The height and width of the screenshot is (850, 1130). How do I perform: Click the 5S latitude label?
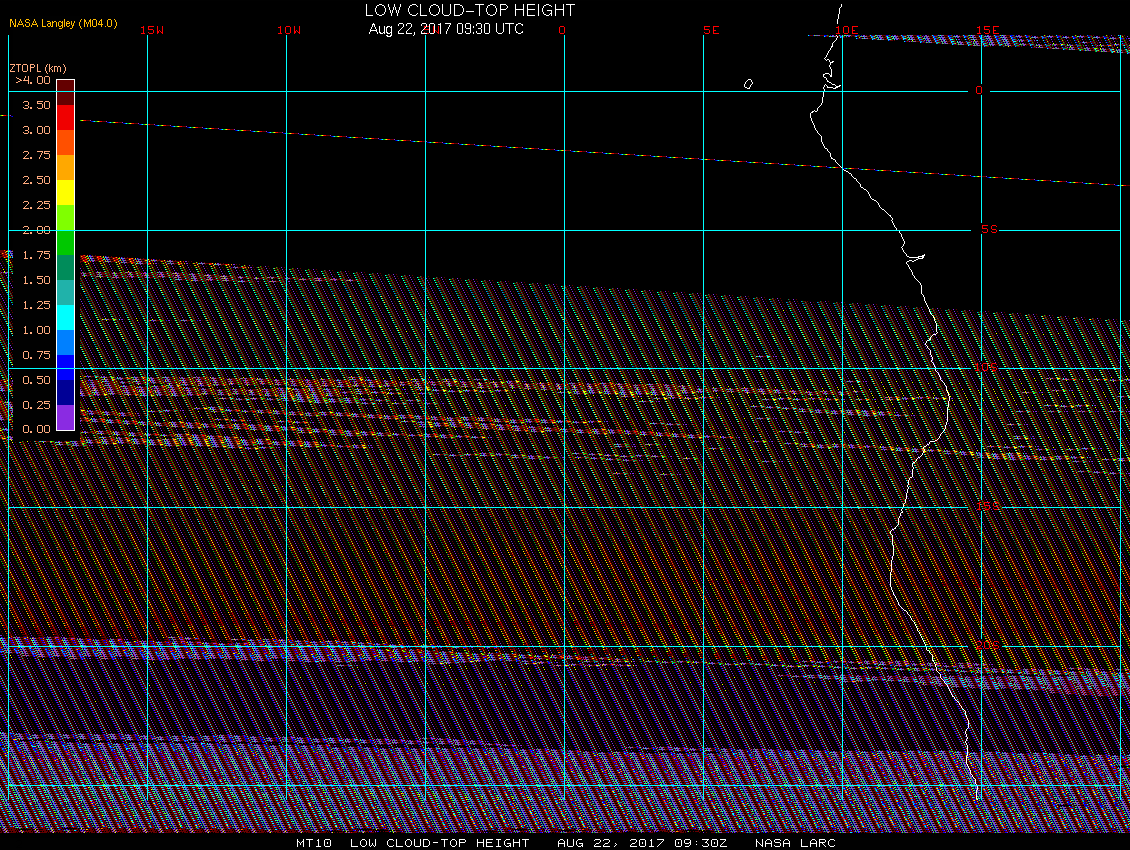click(x=989, y=229)
